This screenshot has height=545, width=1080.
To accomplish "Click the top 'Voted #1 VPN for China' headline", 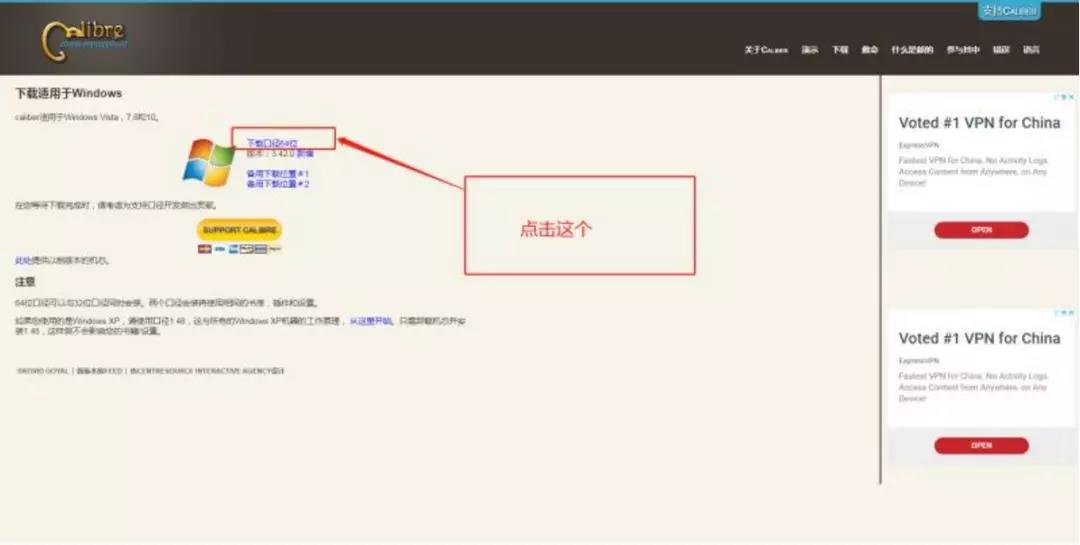I will 979,123.
